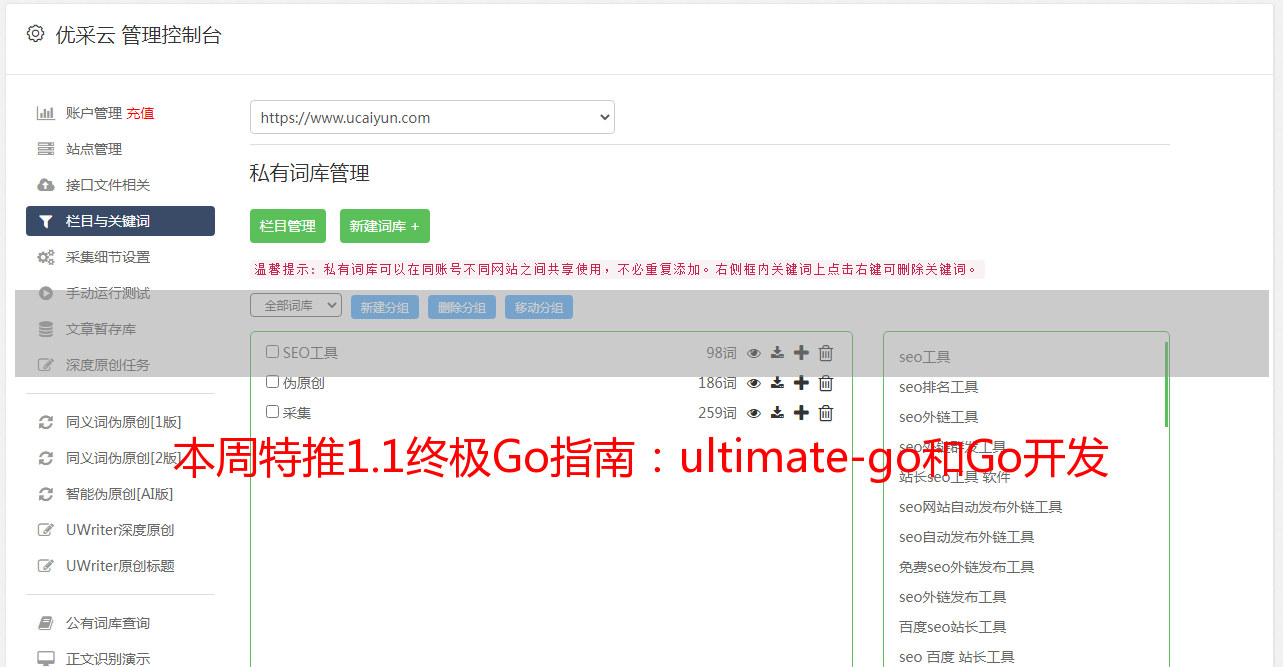This screenshot has width=1283, height=667.
Task: Click the server icon for 站点管理
Action: tap(46, 149)
